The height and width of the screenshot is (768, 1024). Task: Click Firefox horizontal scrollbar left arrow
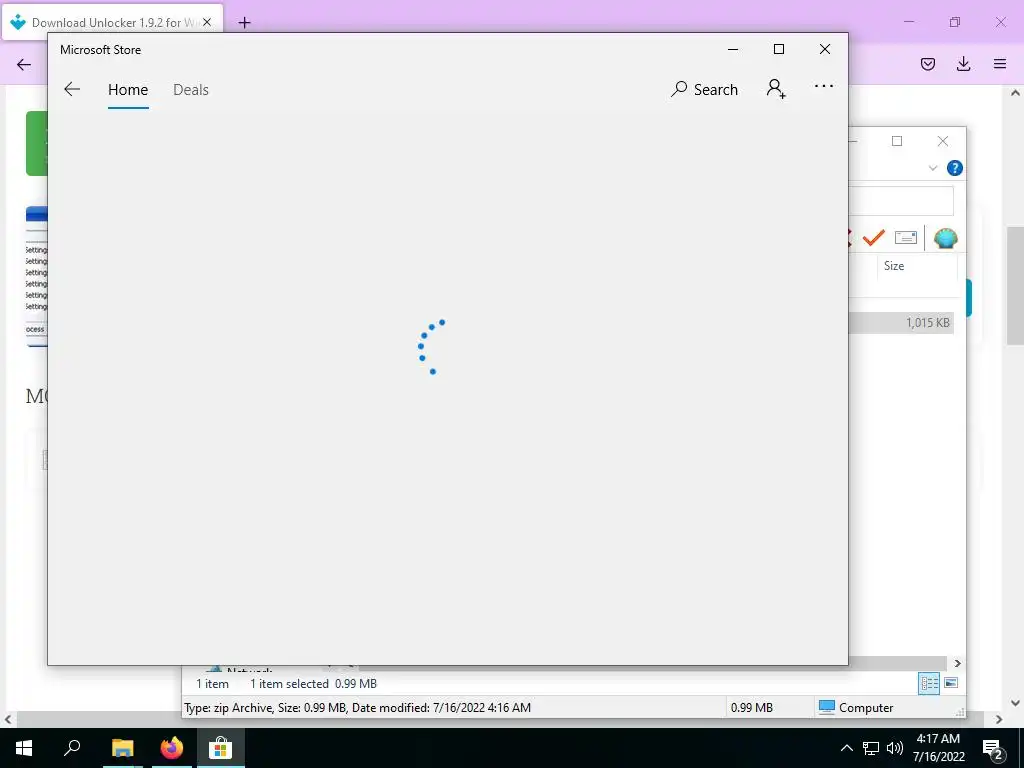tap(8, 720)
